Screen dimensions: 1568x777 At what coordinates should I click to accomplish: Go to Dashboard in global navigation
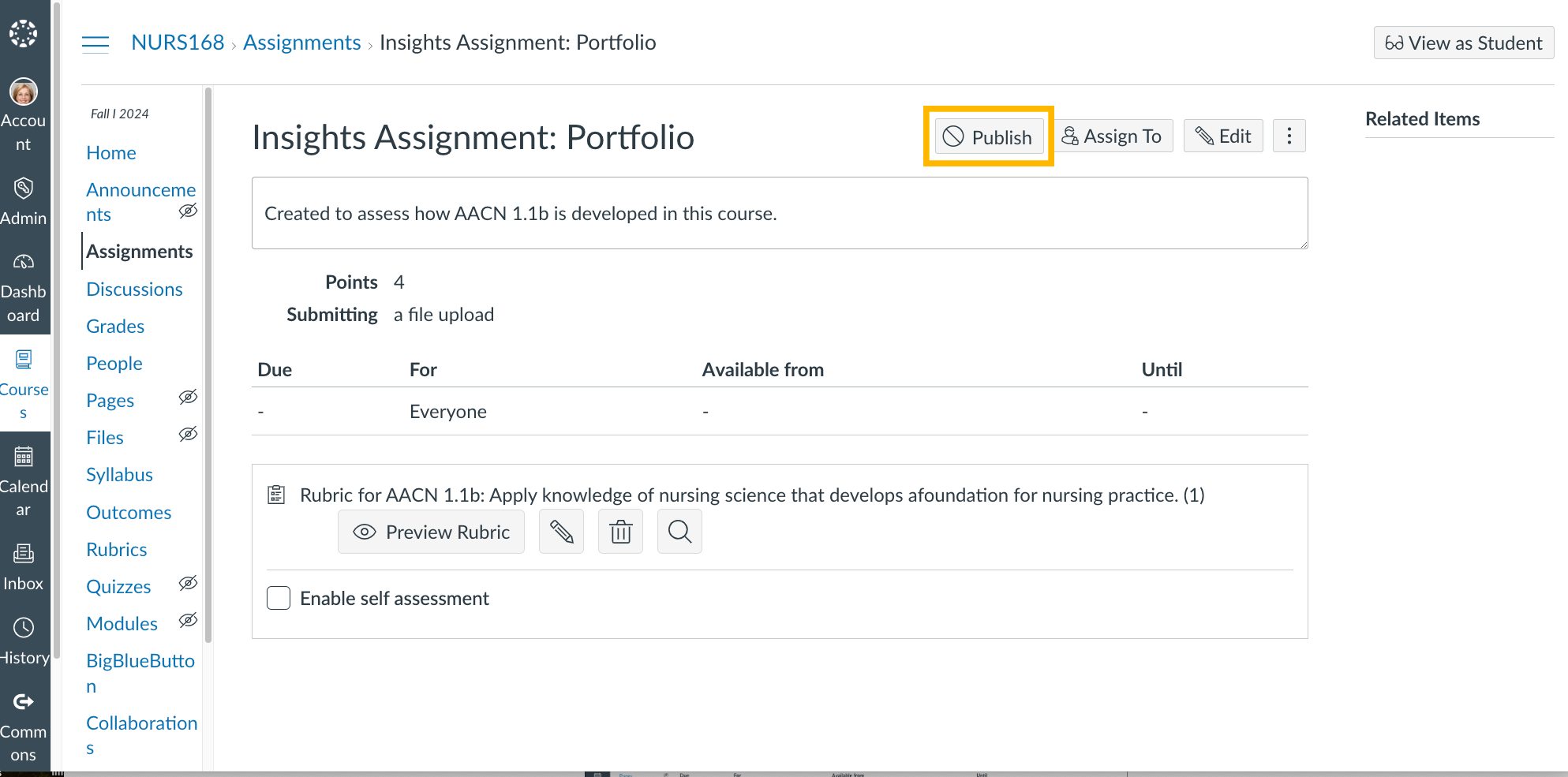click(24, 289)
